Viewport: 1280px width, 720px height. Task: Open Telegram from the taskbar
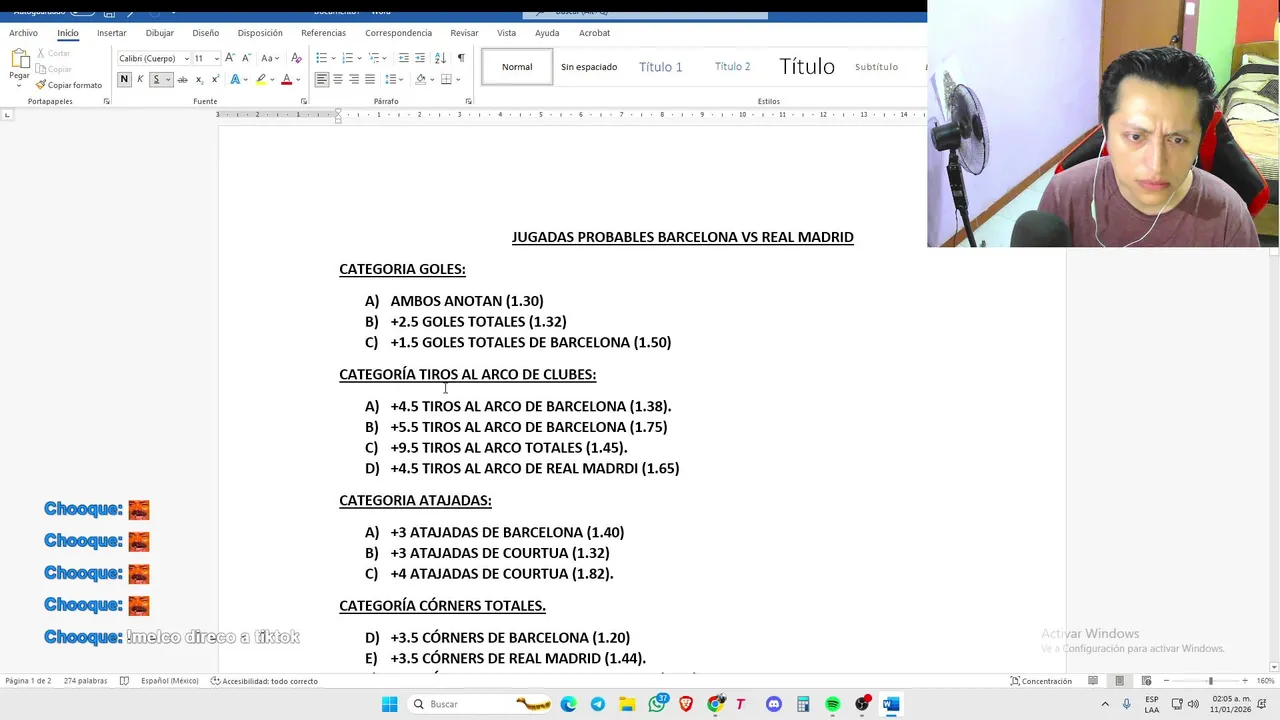[598, 704]
